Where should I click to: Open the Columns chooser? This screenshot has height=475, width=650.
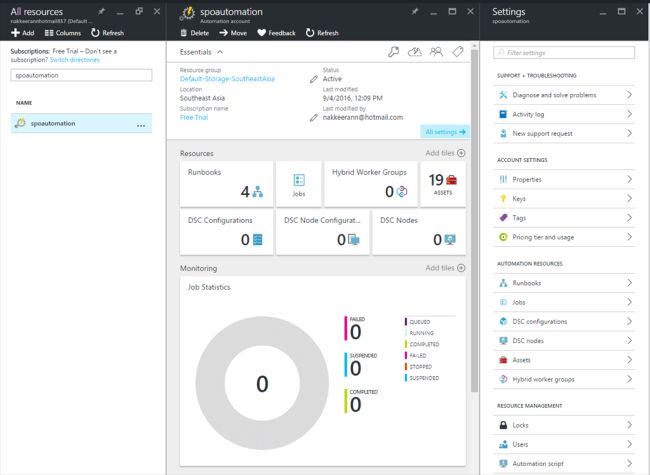[62, 33]
